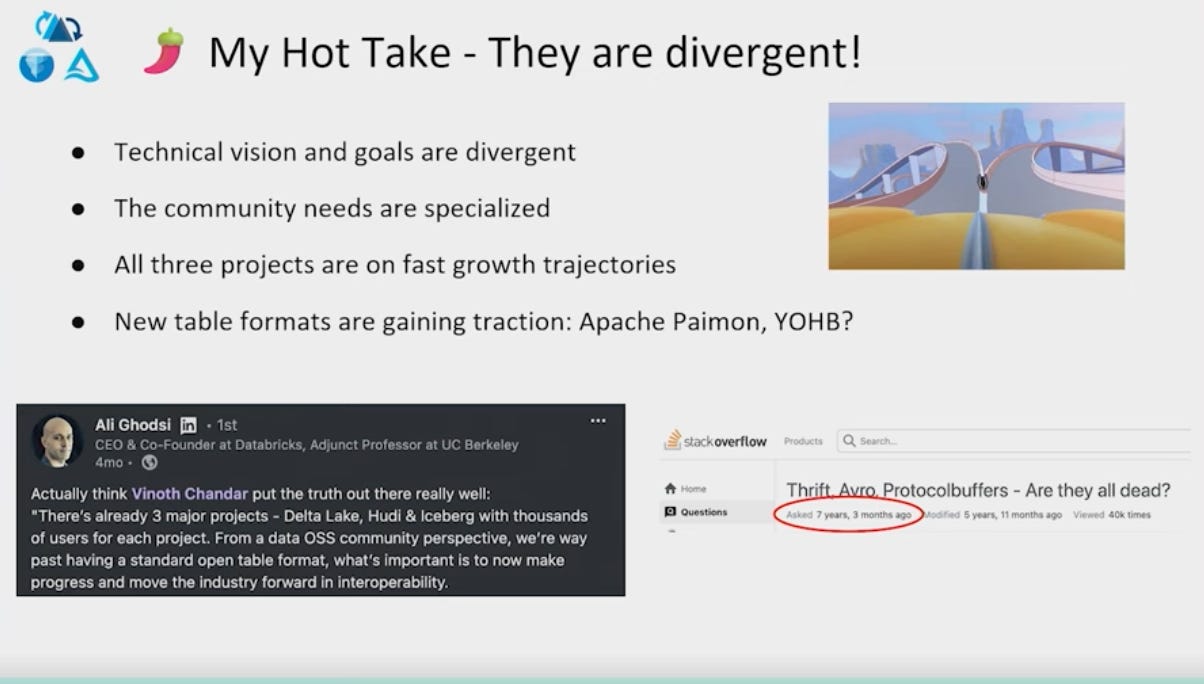
Task: Select Home in the Stack Overflow sidebar
Action: tap(693, 489)
